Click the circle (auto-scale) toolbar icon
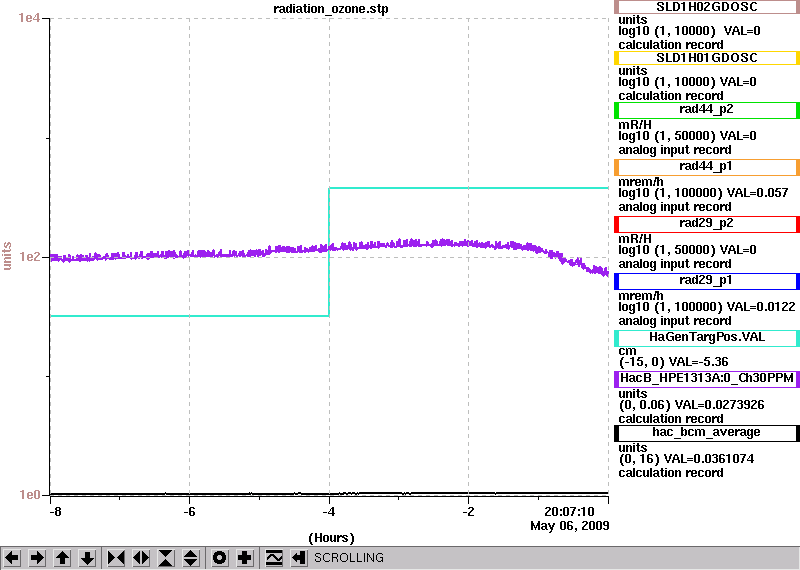This screenshot has width=800, height=570. pyautogui.click(x=220, y=558)
